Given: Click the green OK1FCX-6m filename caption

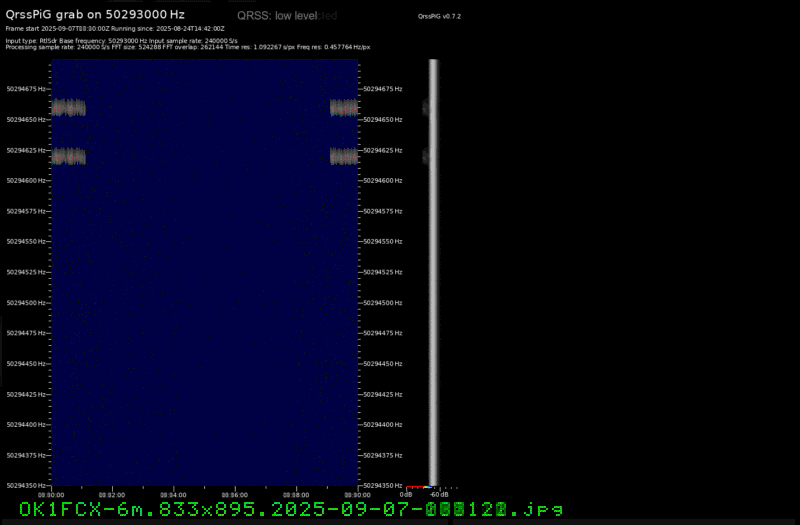Looking at the screenshot, I should pos(291,509).
